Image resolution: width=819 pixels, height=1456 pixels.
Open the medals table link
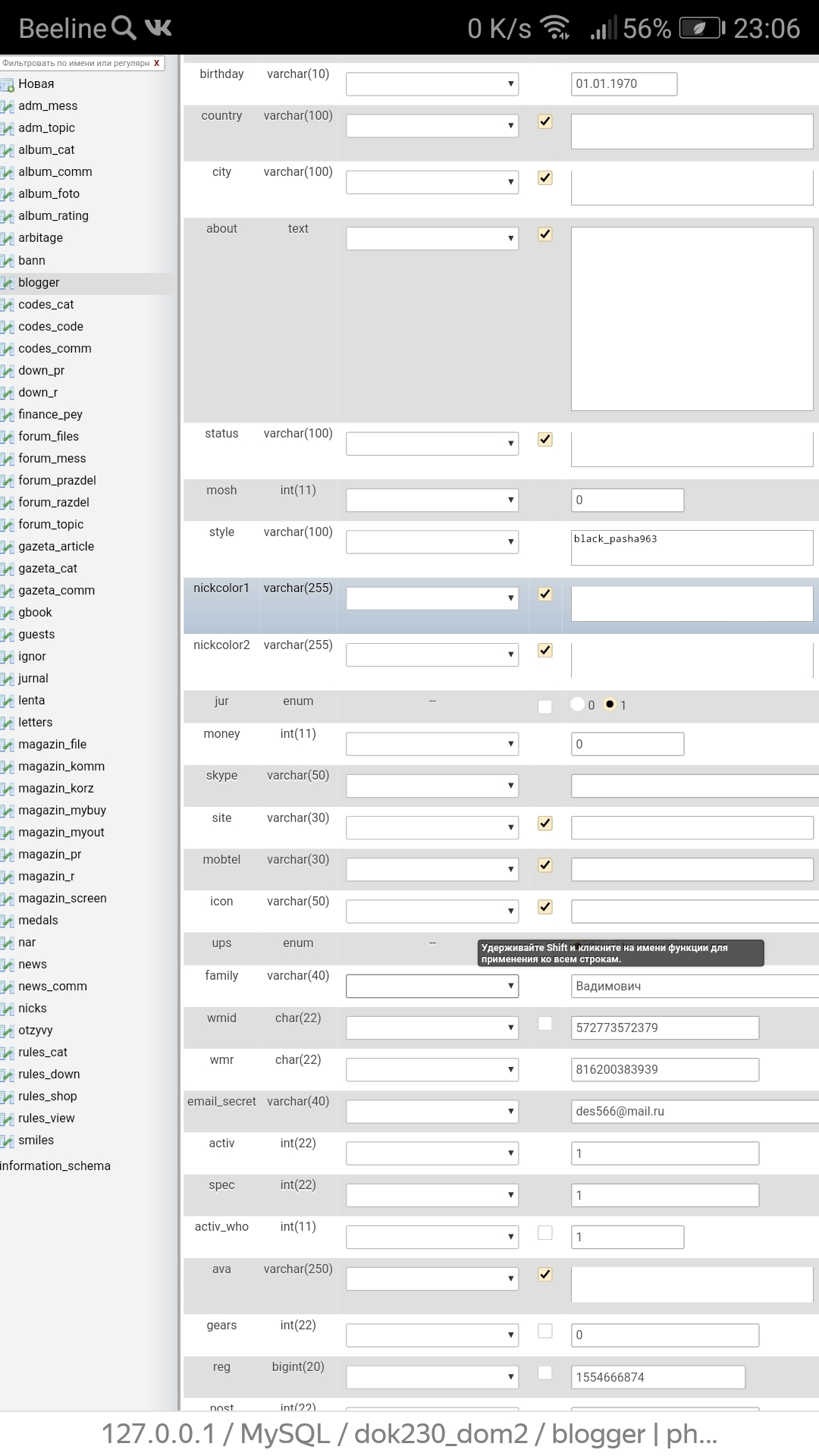pyautogui.click(x=38, y=921)
